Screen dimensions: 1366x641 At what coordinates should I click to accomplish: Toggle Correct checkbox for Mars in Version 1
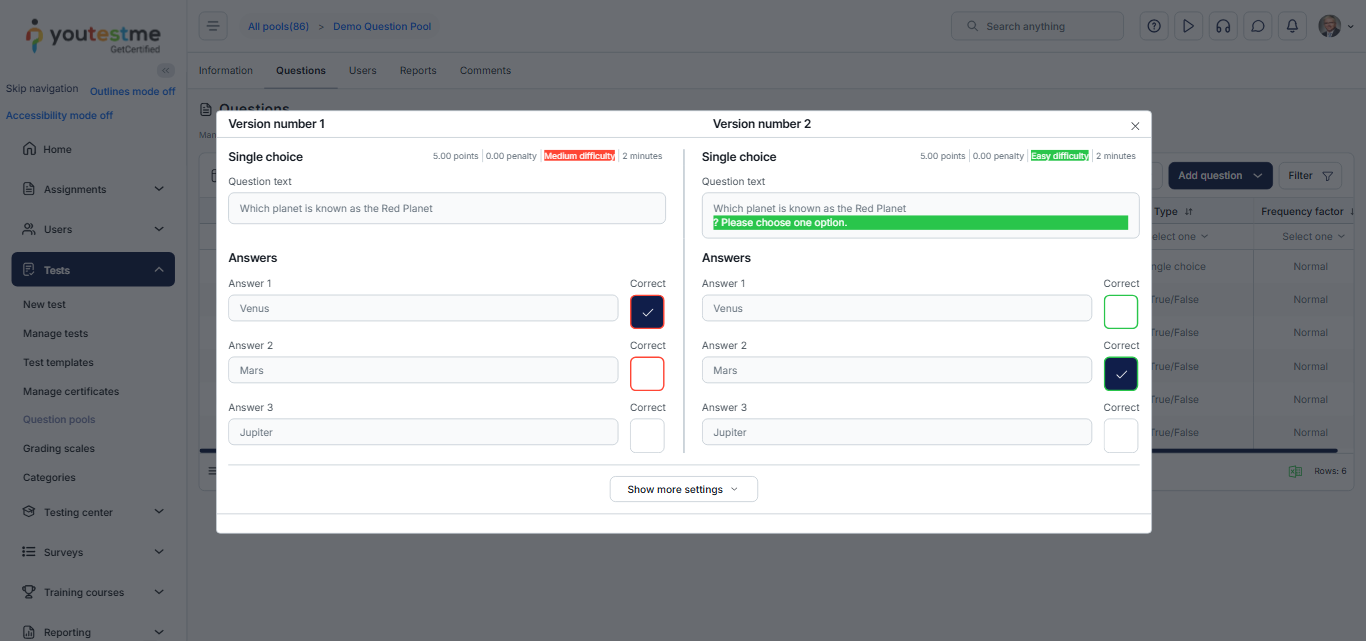click(x=647, y=374)
